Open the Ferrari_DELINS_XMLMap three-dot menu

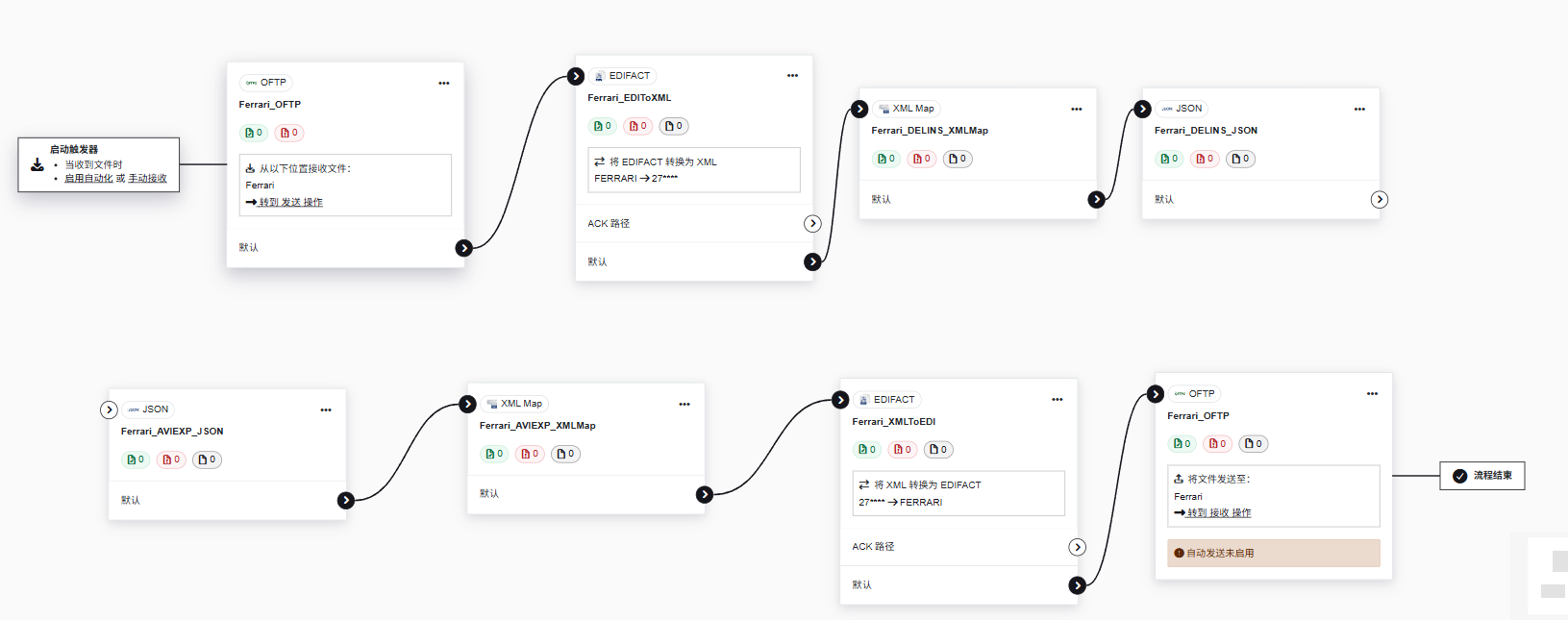[x=1076, y=109]
